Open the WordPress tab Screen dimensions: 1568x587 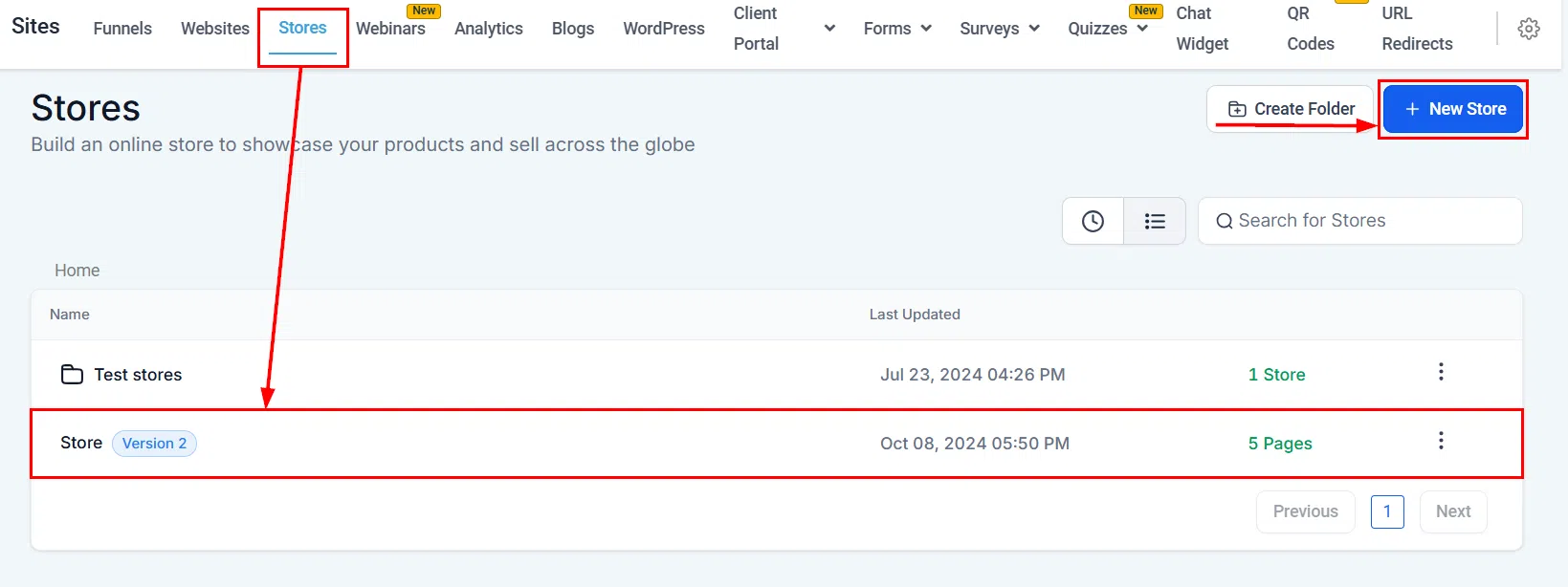[x=664, y=29]
